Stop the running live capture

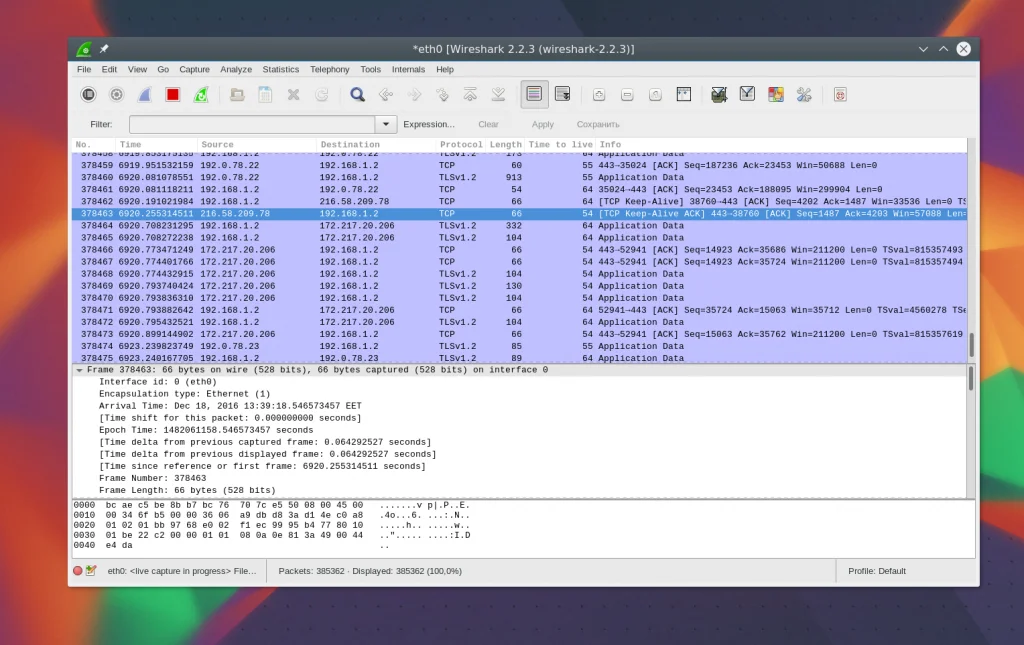point(173,94)
